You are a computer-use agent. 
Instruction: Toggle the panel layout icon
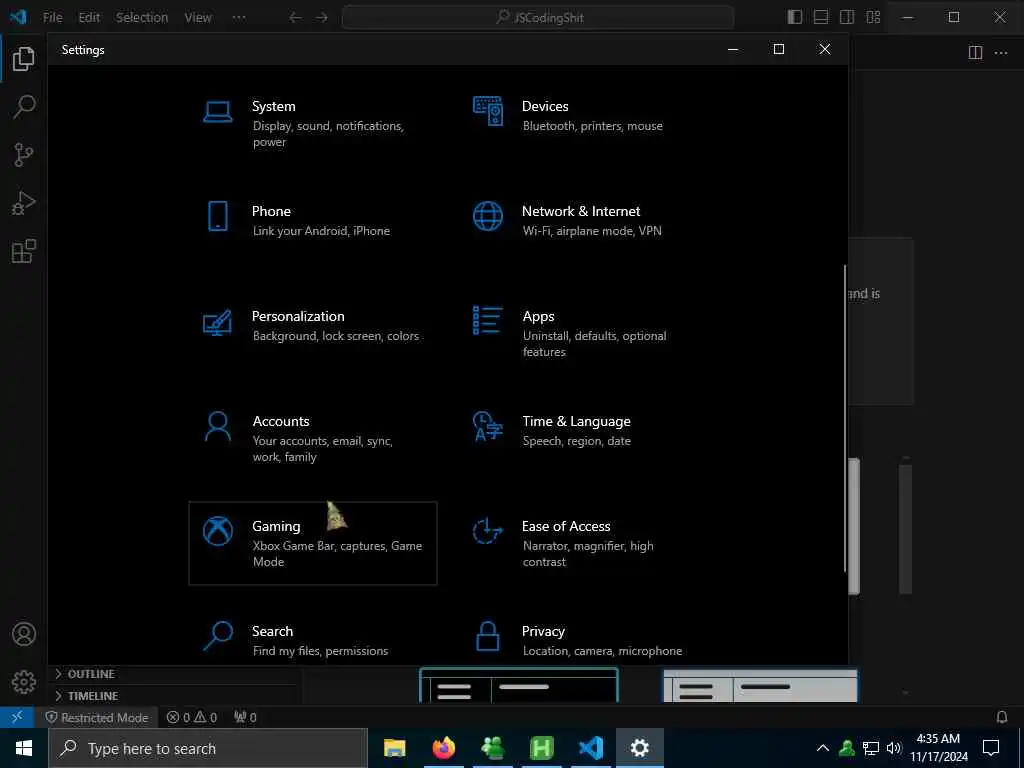(821, 17)
